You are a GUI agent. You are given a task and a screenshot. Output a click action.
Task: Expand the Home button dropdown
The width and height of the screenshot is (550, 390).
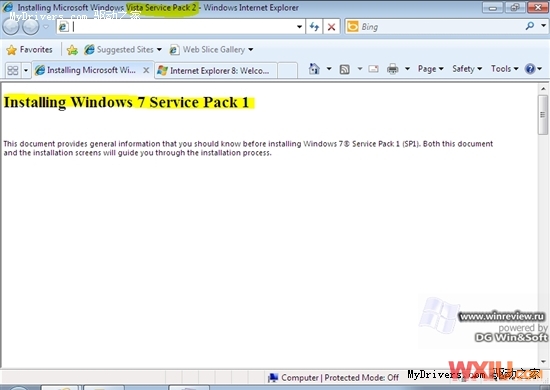click(329, 69)
